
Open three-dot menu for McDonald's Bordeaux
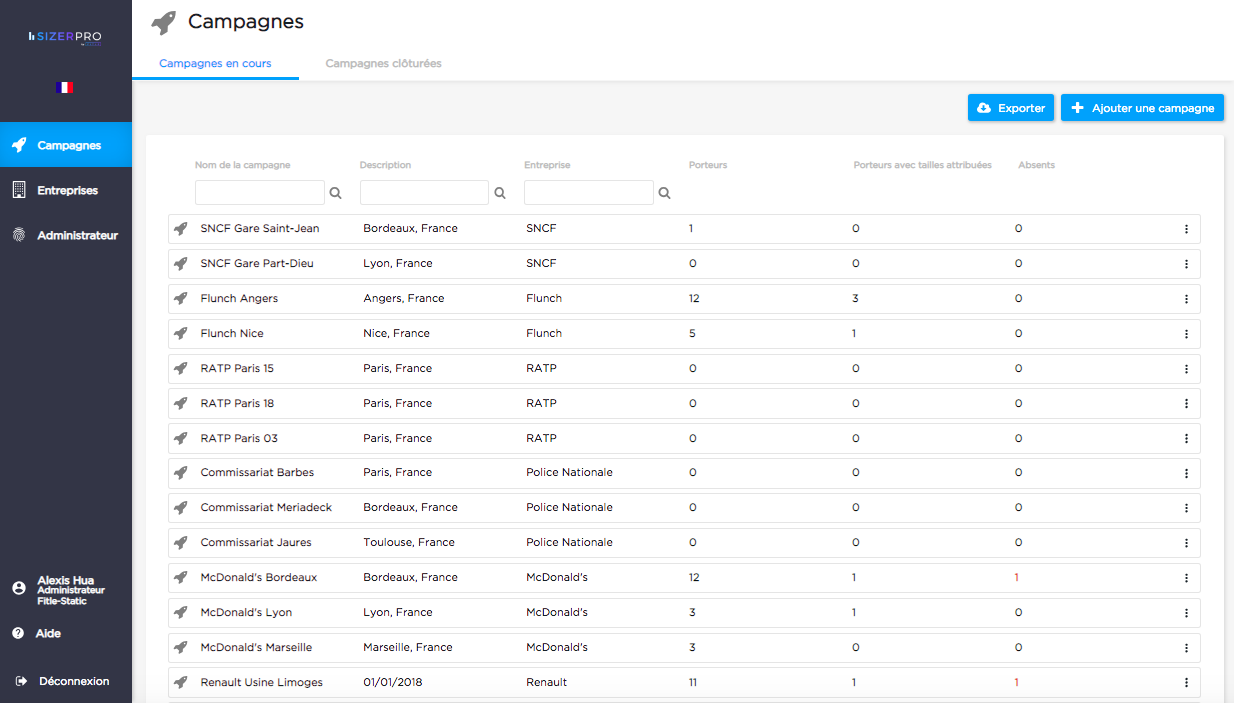[1186, 578]
